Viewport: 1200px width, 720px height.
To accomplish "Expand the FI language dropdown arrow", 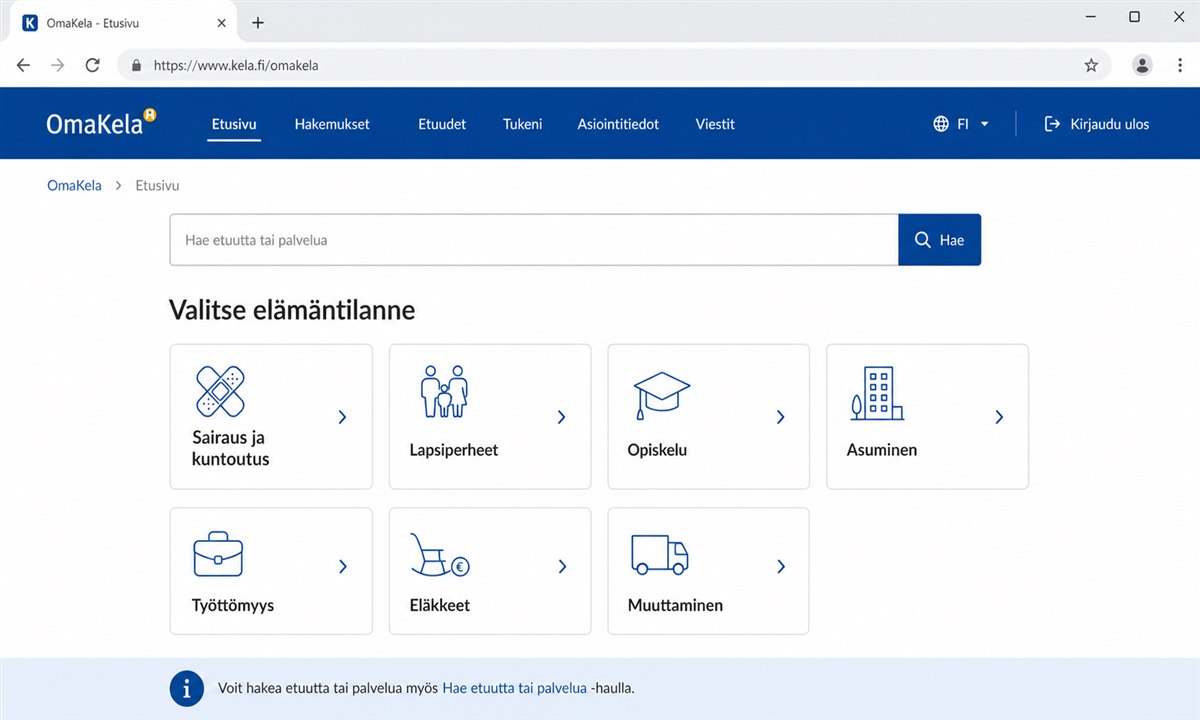I will point(984,124).
